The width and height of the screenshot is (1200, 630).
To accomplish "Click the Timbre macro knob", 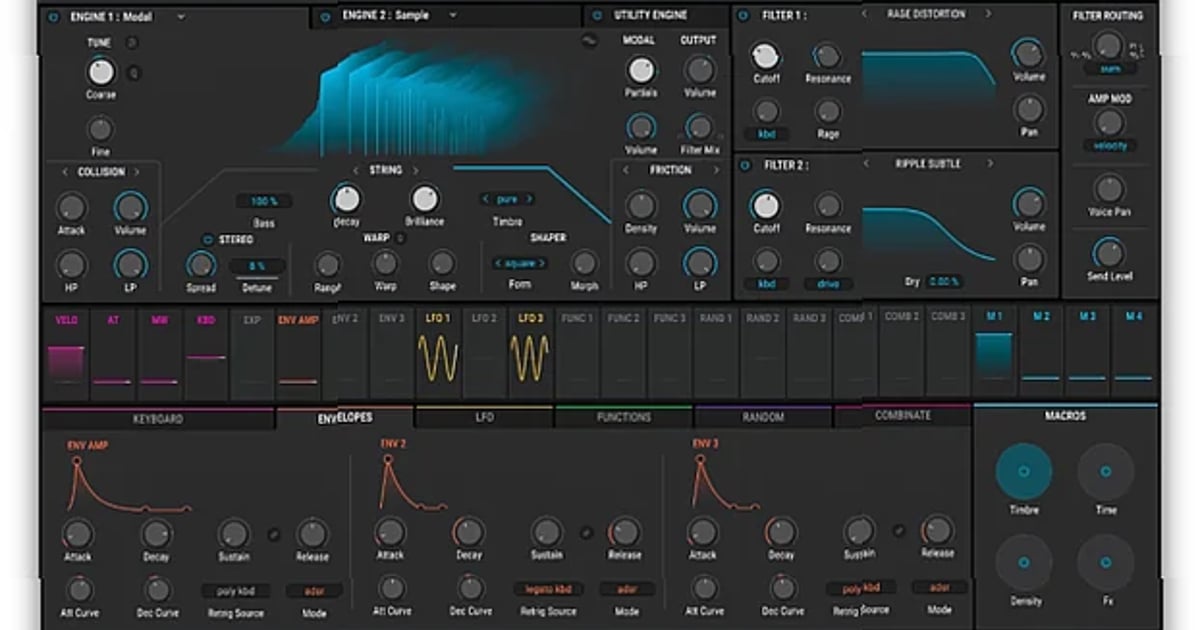I will 1023,469.
